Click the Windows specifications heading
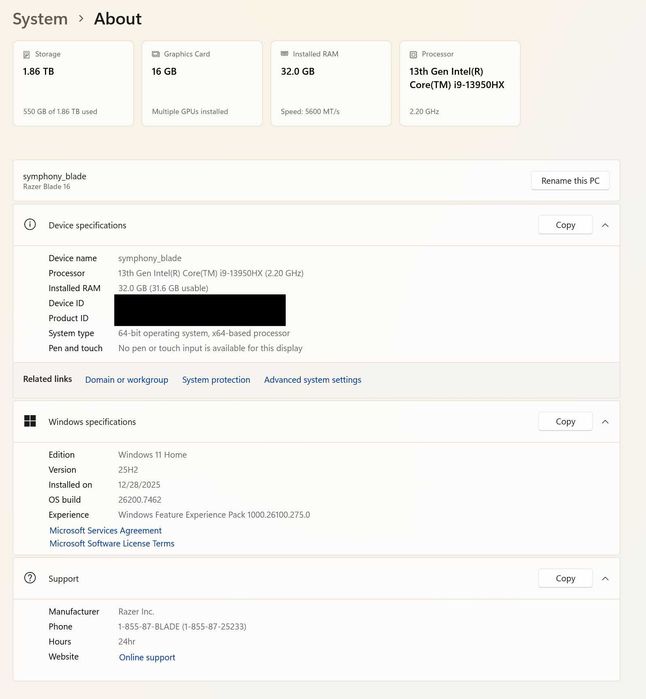This screenshot has height=699, width=646. pos(92,422)
